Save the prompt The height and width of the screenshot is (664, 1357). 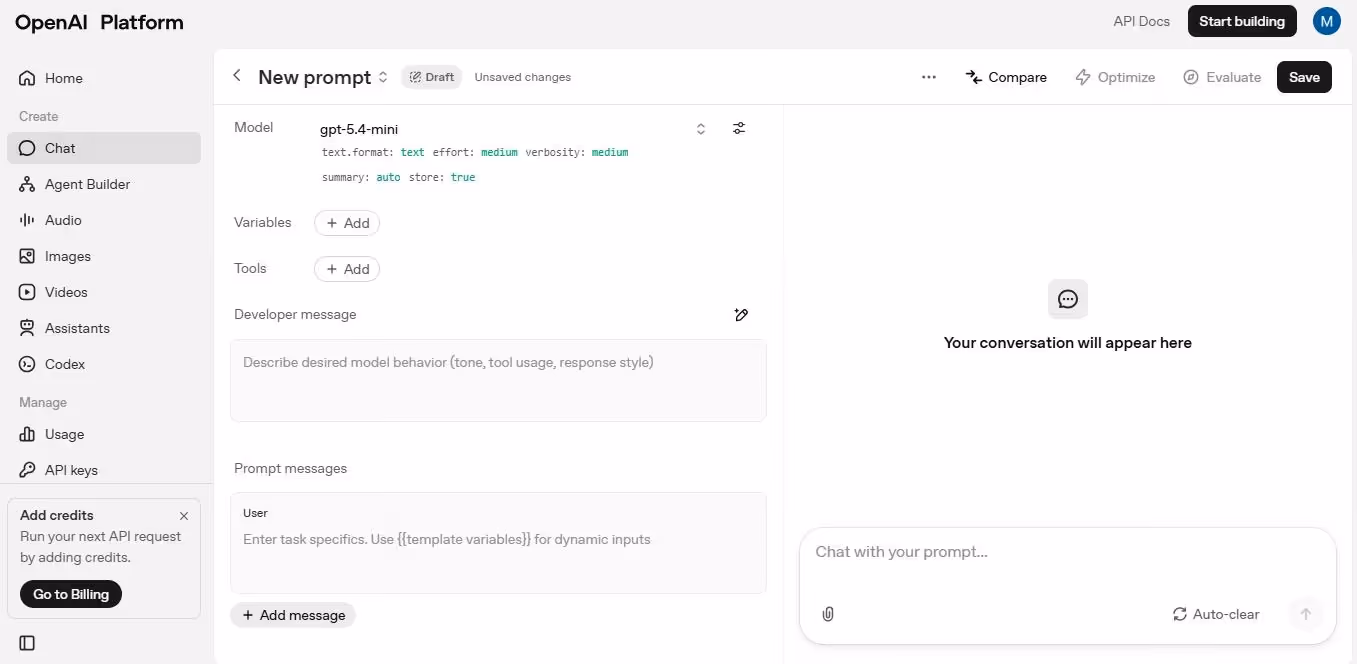coord(1304,77)
